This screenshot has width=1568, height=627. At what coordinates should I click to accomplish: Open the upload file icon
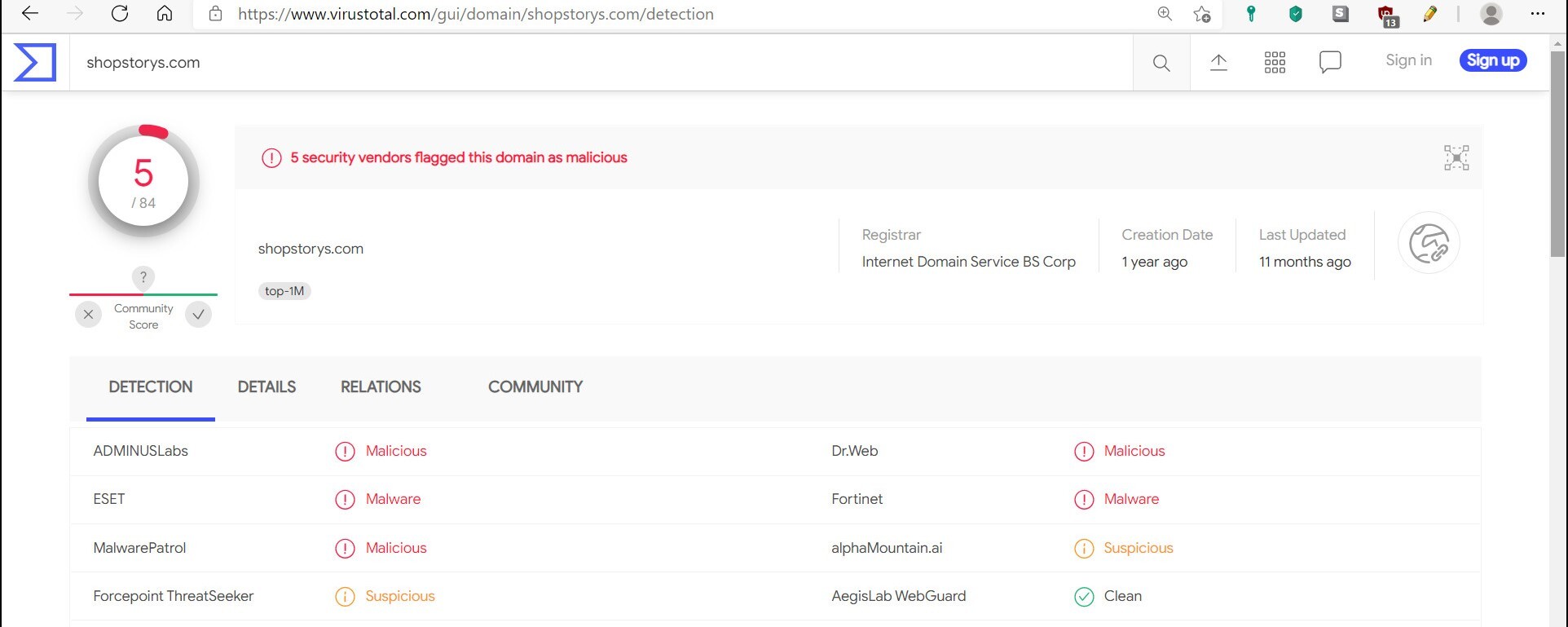click(x=1218, y=63)
